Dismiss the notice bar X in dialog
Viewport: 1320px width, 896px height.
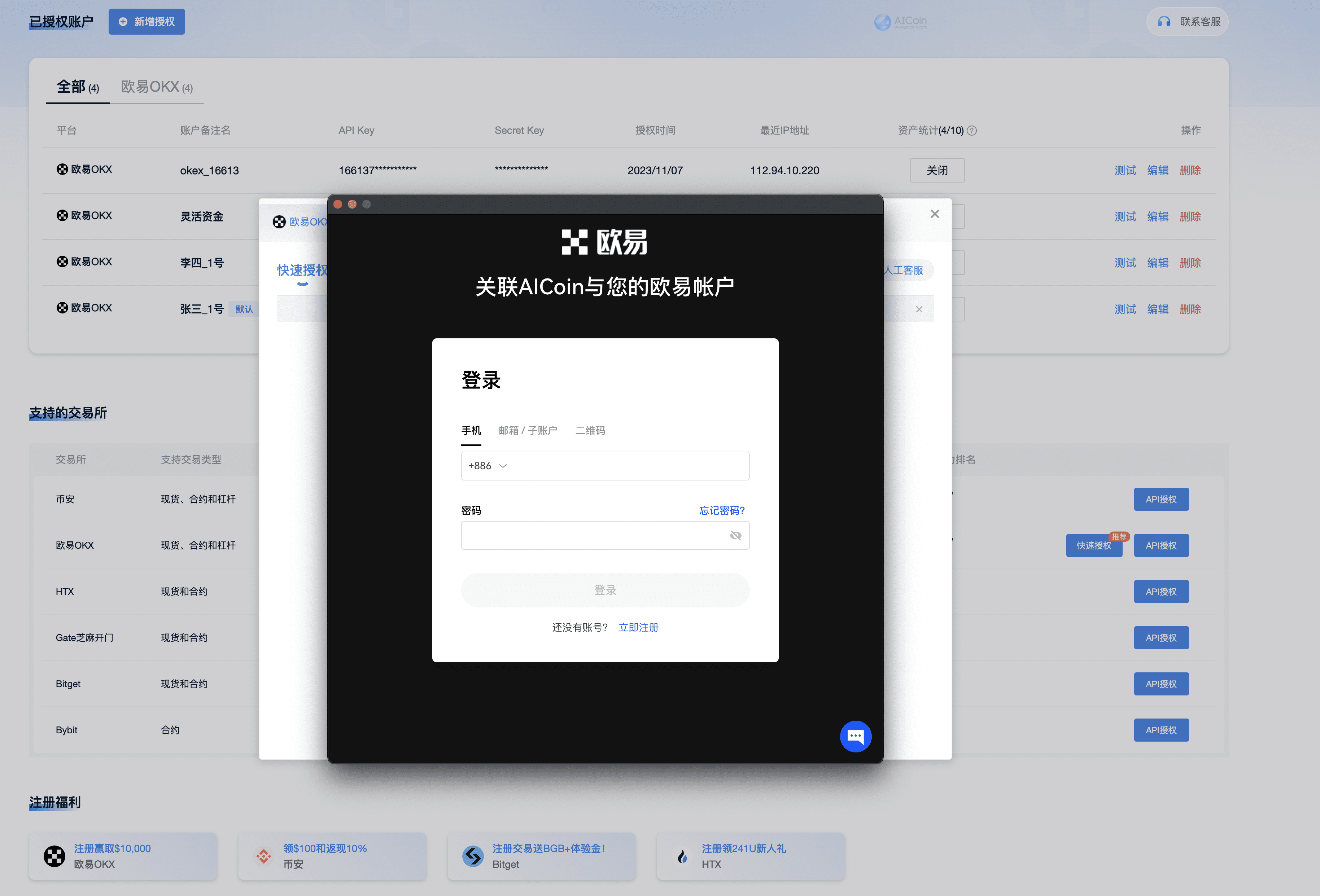click(x=919, y=309)
